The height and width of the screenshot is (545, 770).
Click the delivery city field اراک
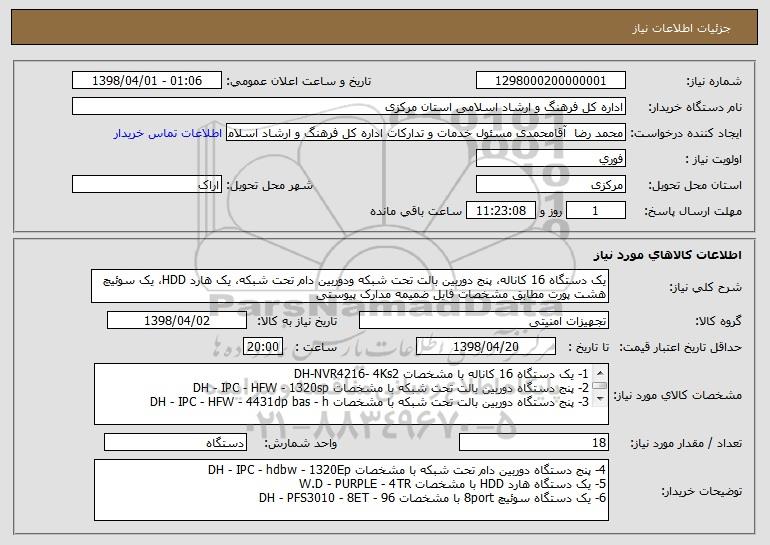(x=147, y=185)
